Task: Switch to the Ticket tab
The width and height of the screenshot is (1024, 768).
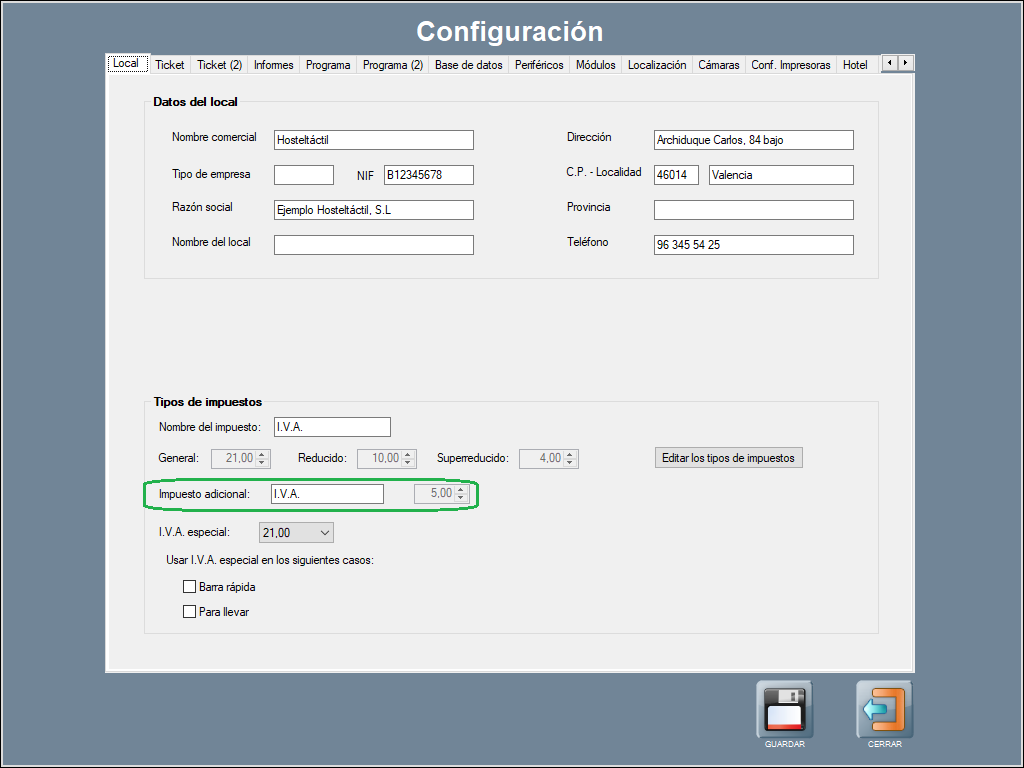Action: pos(169,65)
